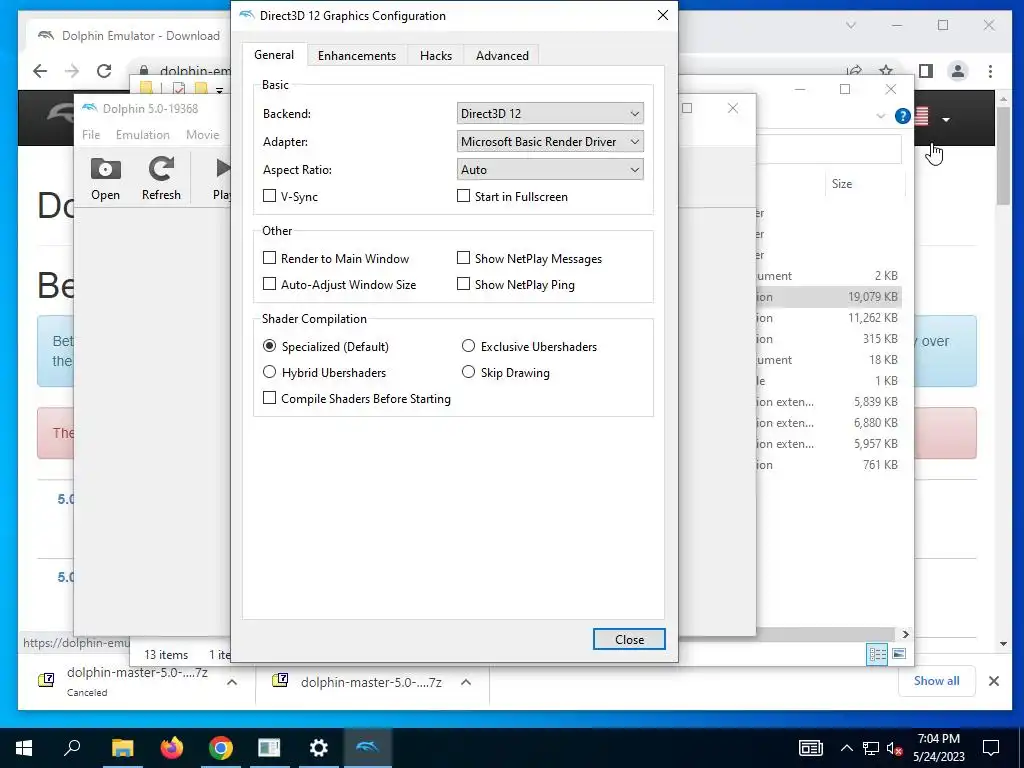1024x768 pixels.
Task: Open the Chrome profile avatar
Action: [957, 71]
